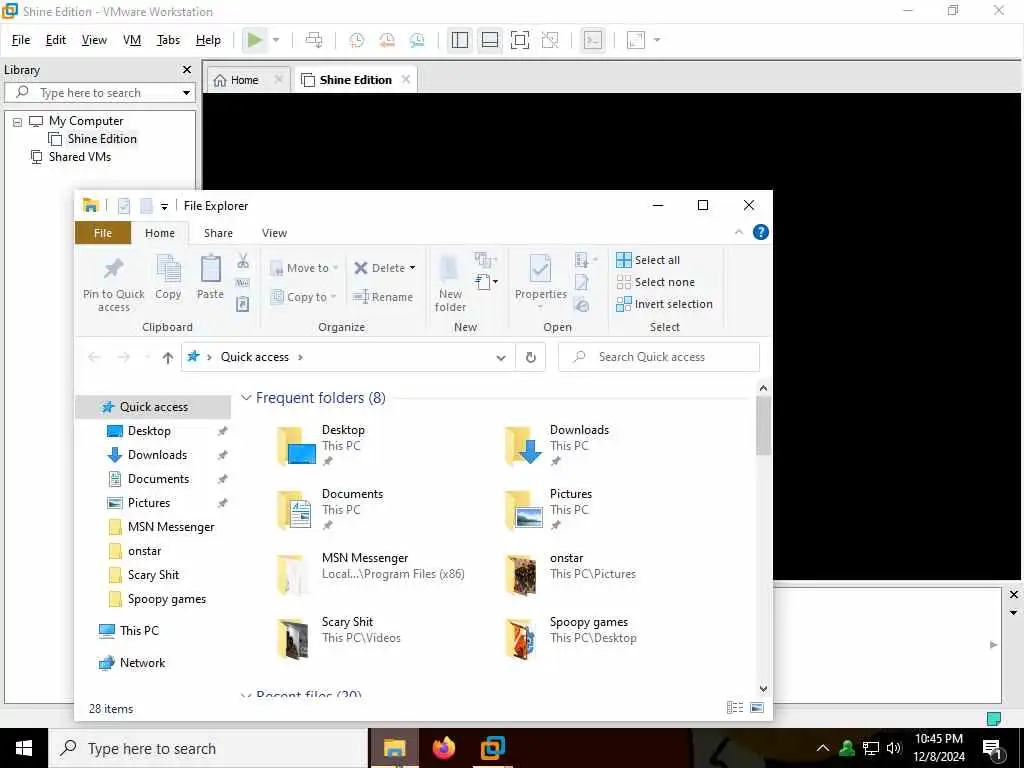Click the Paste ribbon button
The image size is (1024, 768).
tap(210, 278)
